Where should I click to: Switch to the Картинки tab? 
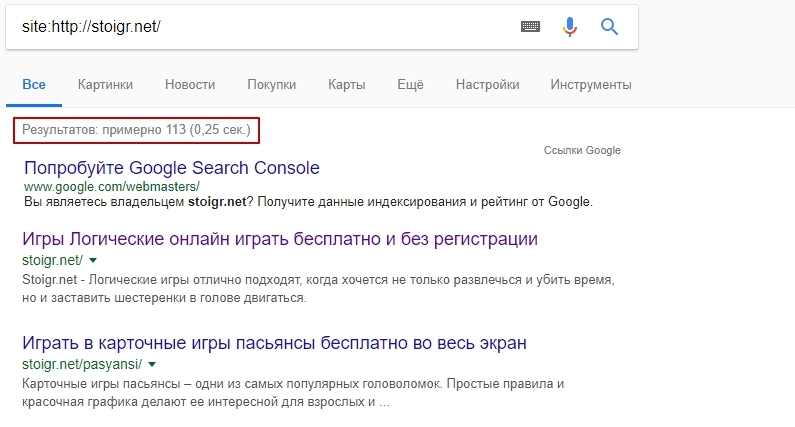click(x=105, y=85)
